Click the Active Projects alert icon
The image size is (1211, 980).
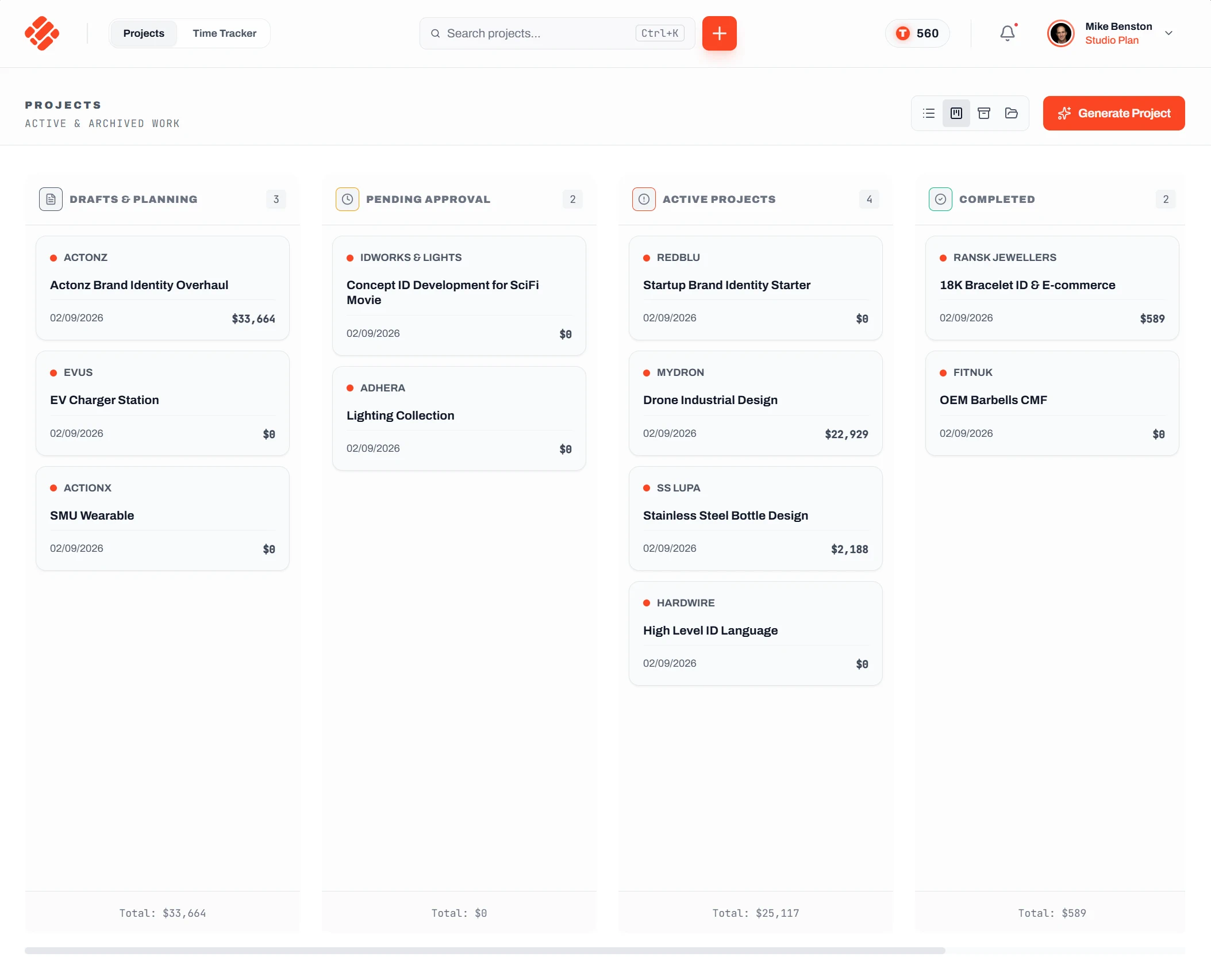point(644,199)
